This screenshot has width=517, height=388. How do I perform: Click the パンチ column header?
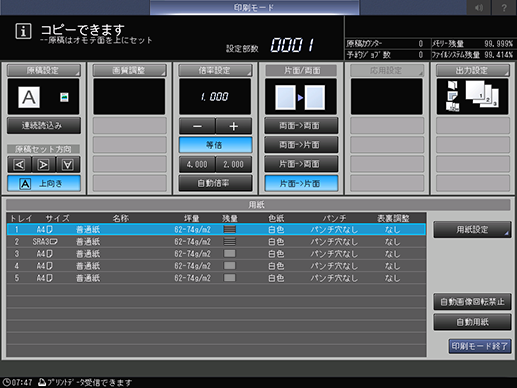[334, 218]
